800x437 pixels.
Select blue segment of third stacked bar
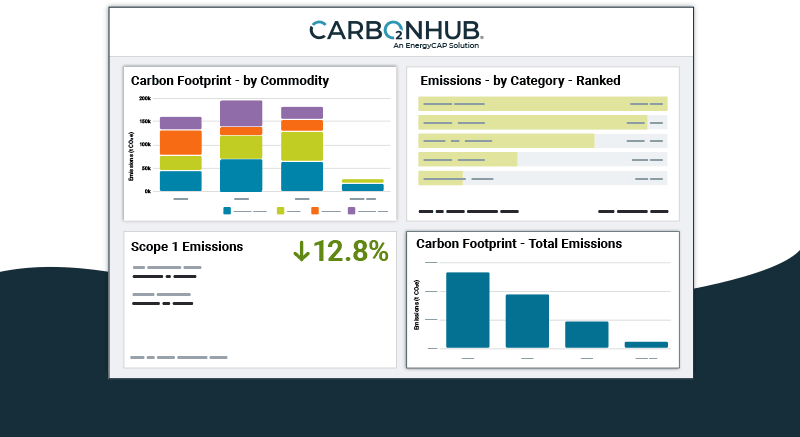(302, 176)
